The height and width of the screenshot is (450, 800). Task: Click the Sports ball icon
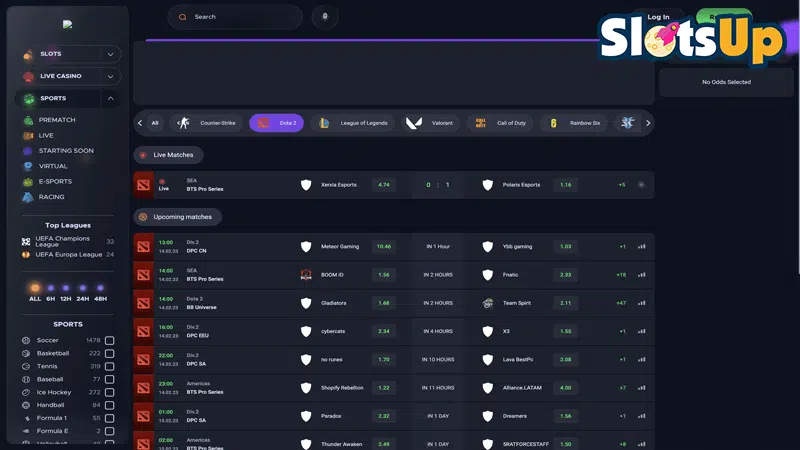click(29, 99)
